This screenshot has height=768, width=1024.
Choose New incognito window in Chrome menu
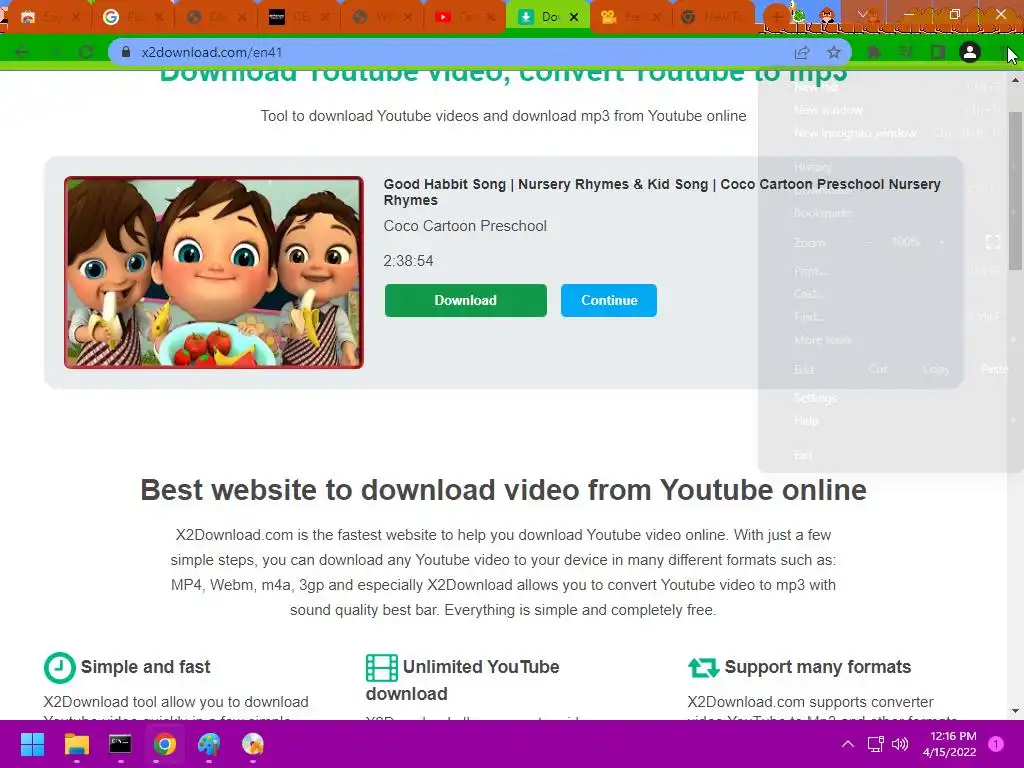point(891,133)
